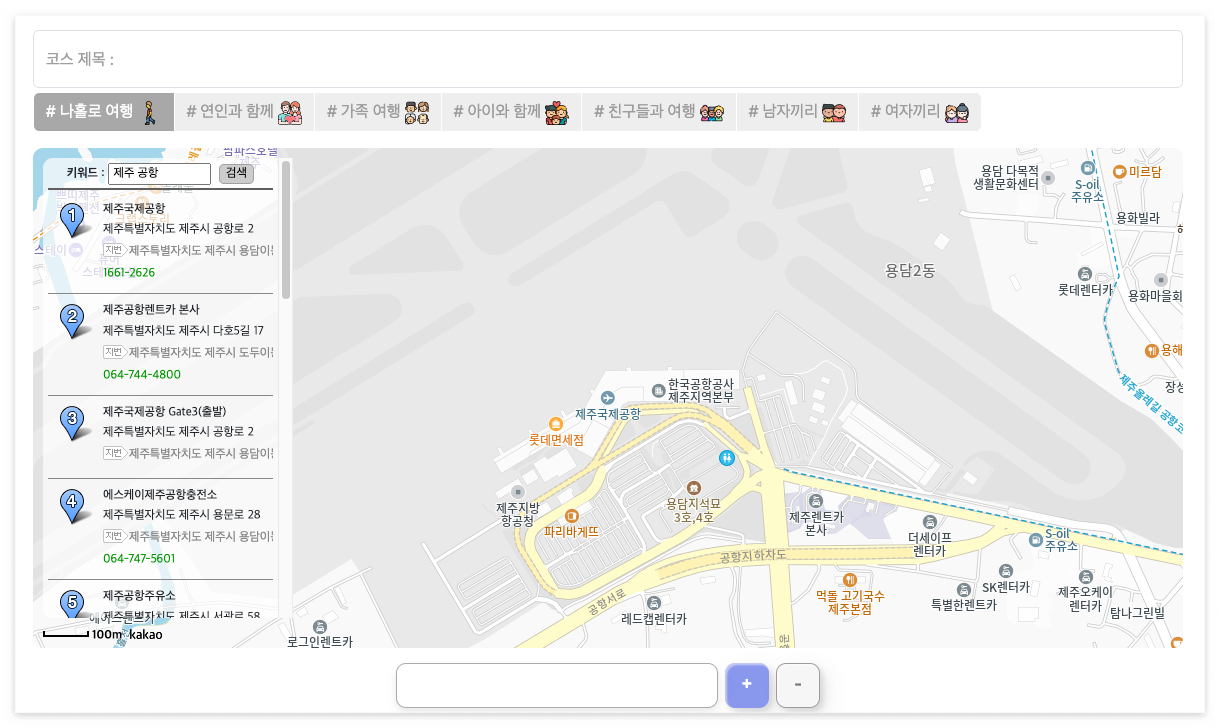1220x728 pixels.
Task: Click the 로그인렌트카 car icon
Action: pyautogui.click(x=320, y=626)
